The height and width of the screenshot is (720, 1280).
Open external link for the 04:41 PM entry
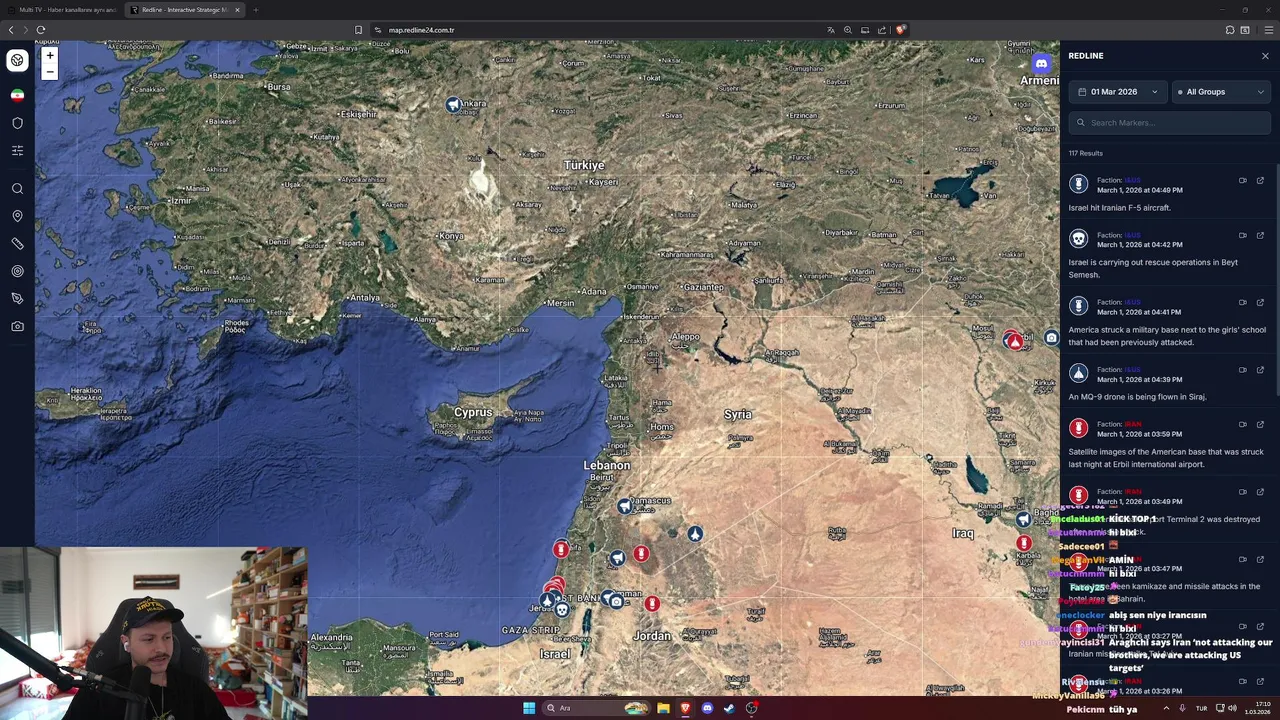click(x=1260, y=303)
